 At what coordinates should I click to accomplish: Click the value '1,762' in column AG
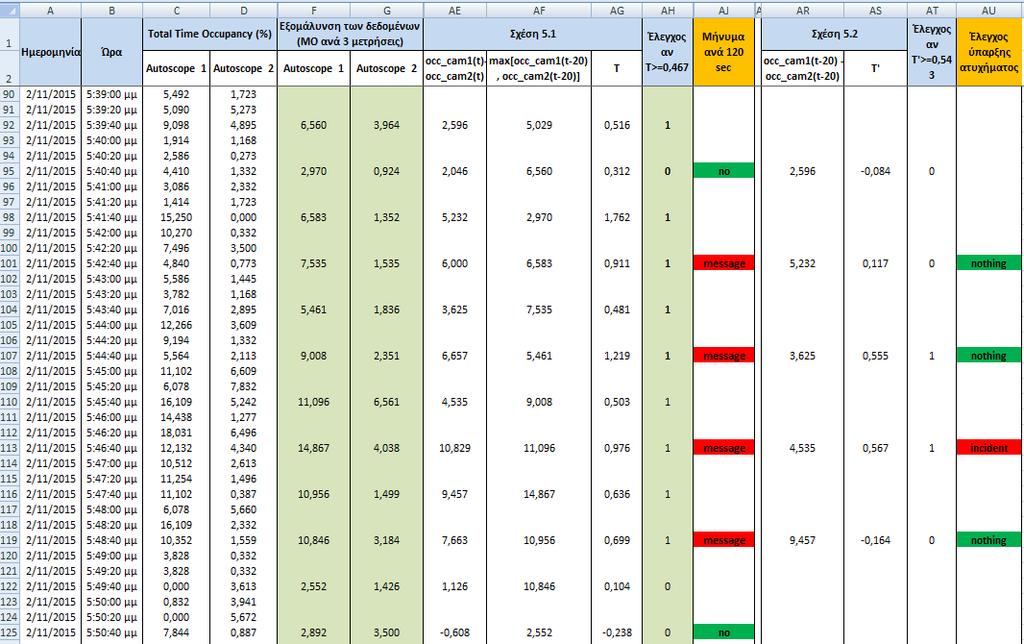click(616, 217)
